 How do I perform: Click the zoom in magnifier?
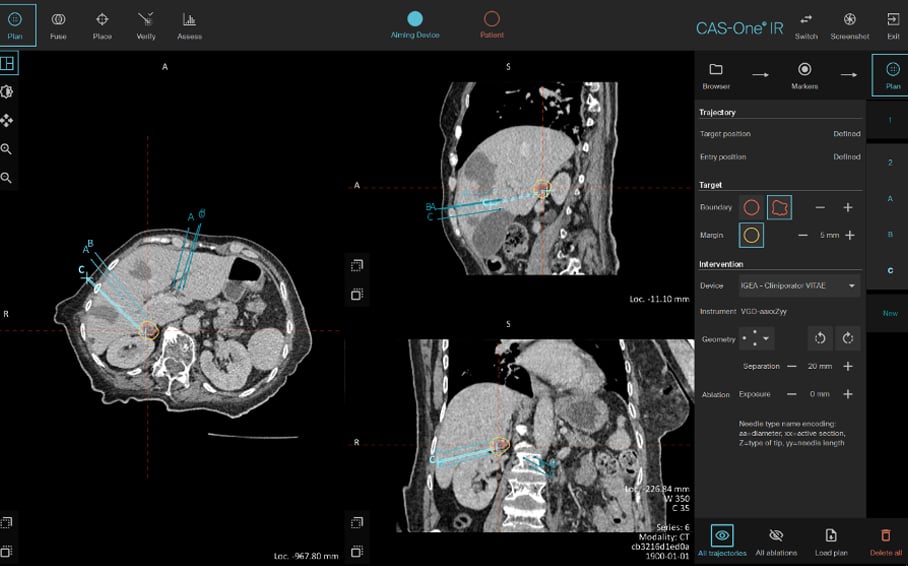click(6, 149)
